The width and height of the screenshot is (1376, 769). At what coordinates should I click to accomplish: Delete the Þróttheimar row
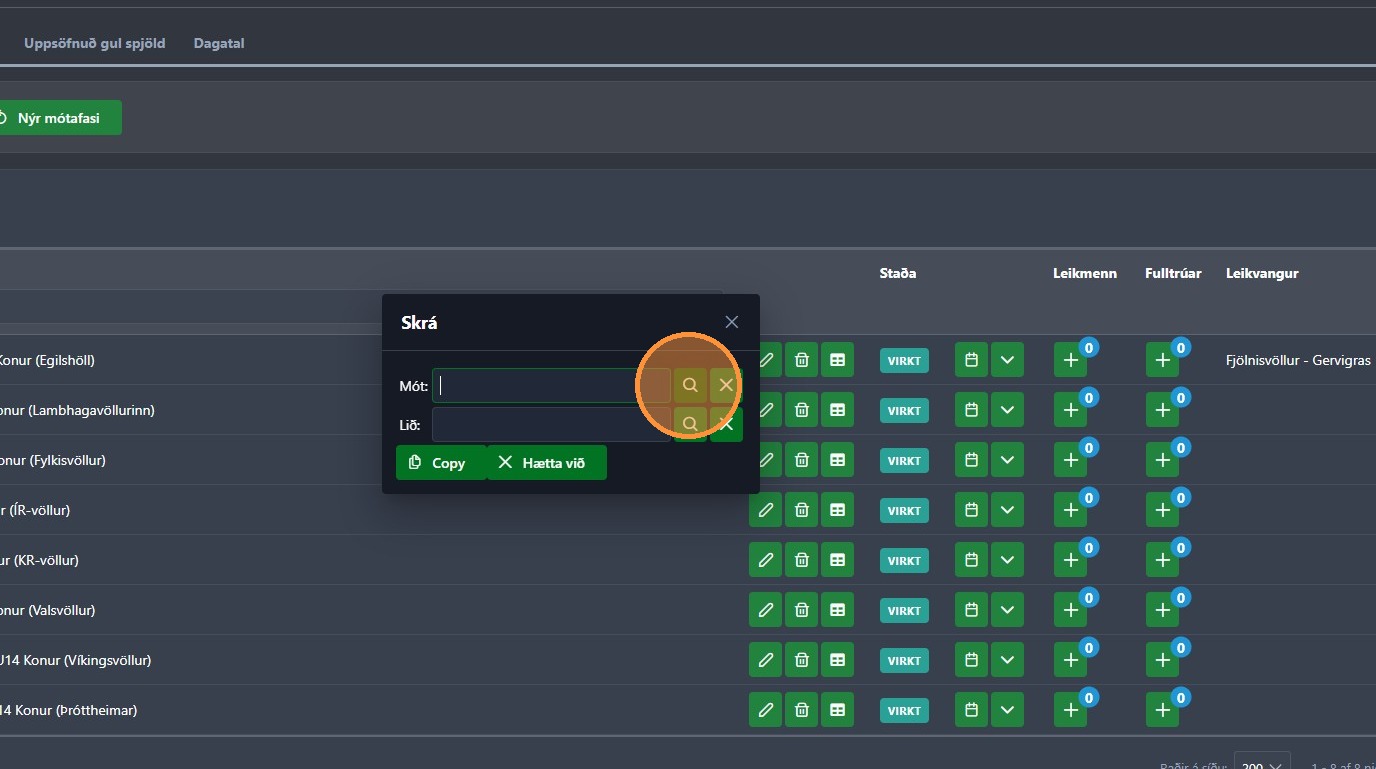pyautogui.click(x=802, y=710)
